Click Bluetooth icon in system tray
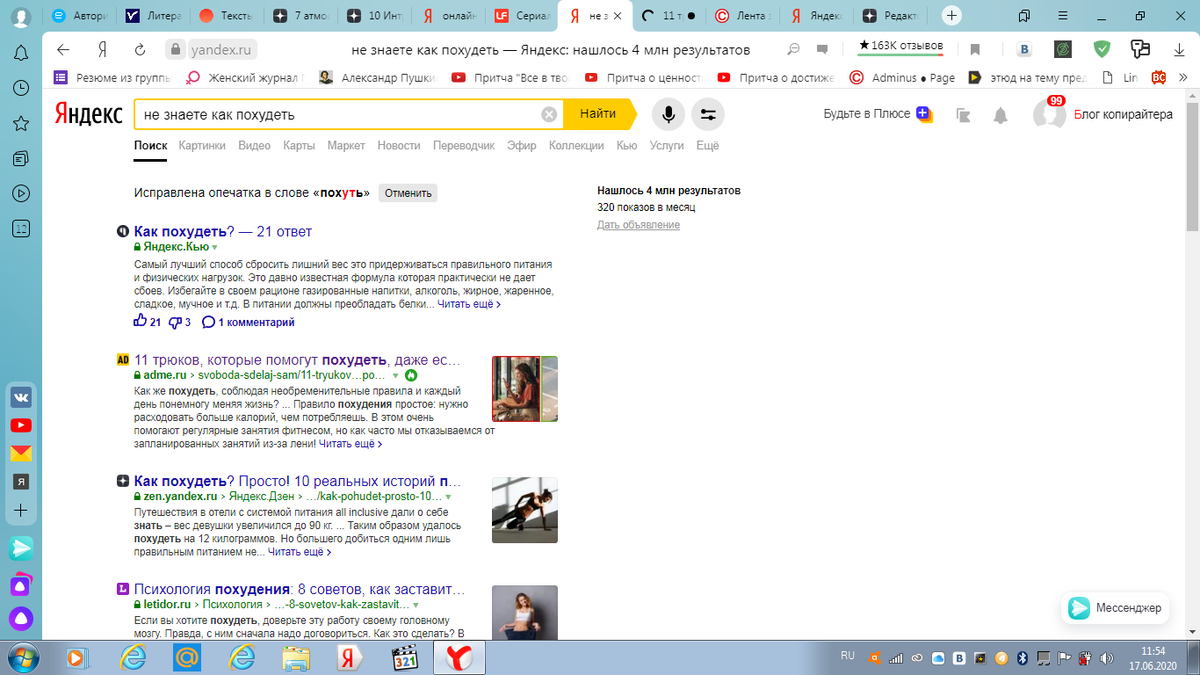Viewport: 1200px width, 675px height. (x=1022, y=657)
